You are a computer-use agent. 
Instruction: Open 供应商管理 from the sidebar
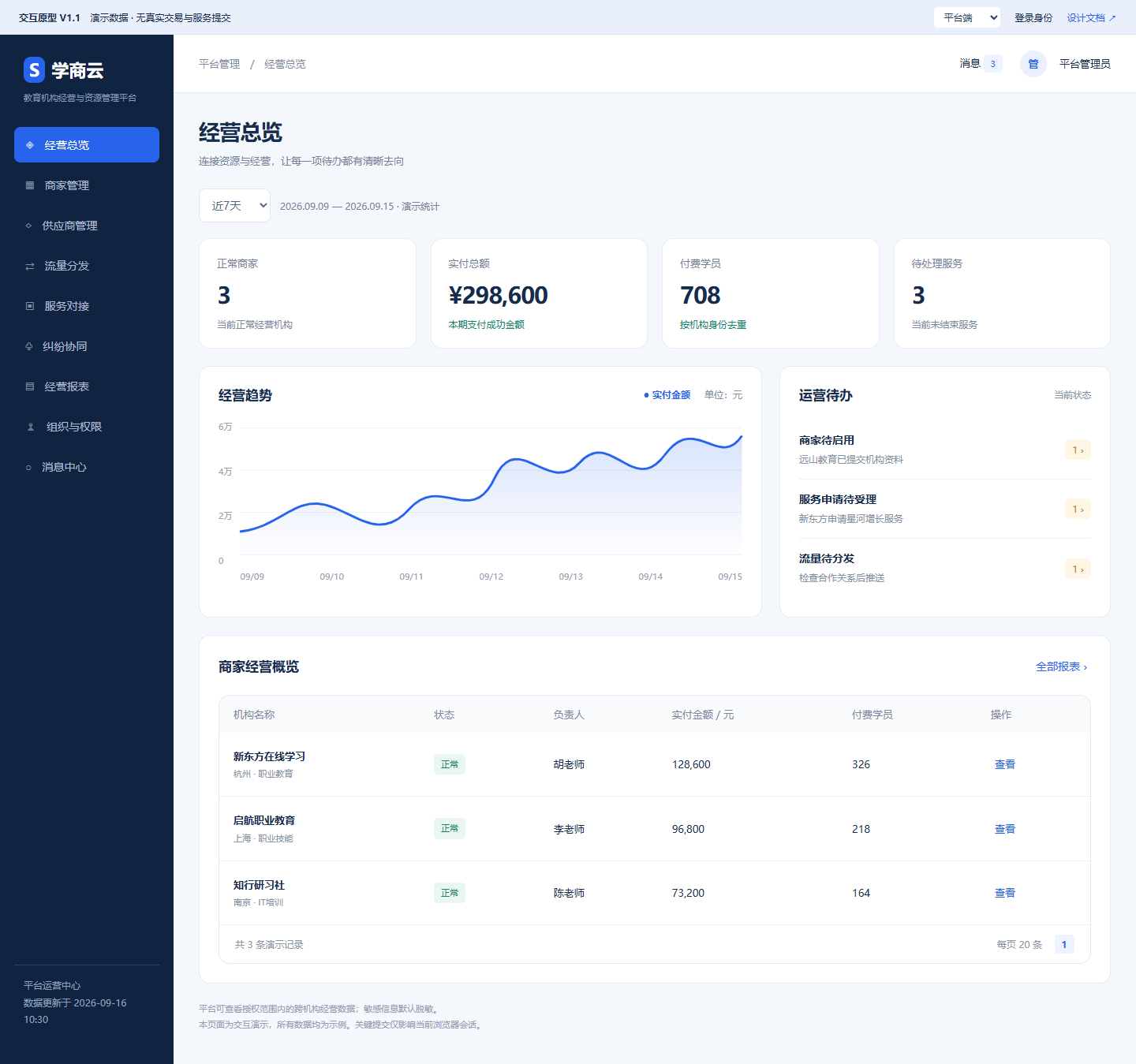(87, 226)
